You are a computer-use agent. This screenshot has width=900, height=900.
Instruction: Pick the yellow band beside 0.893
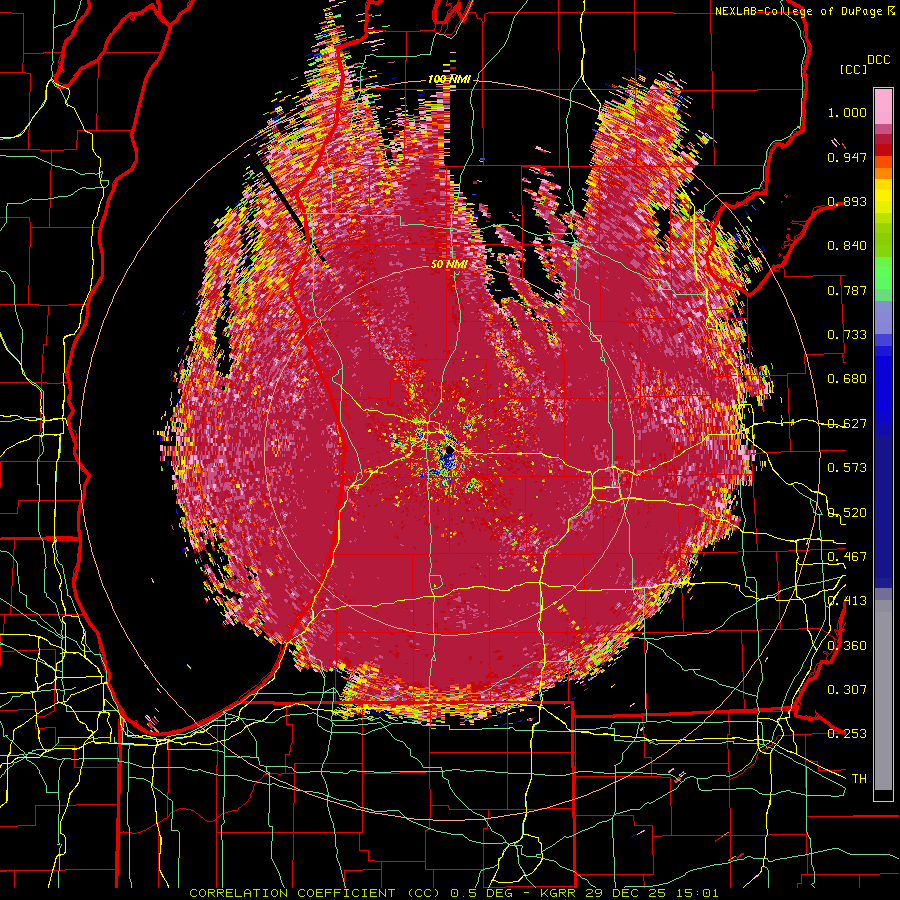[x=883, y=197]
